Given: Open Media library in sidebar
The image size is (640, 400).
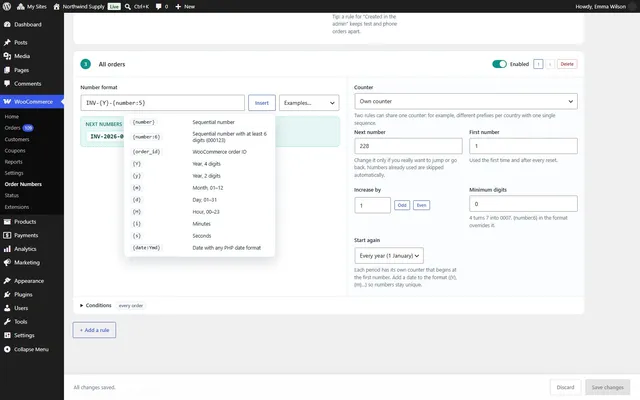Looking at the screenshot, I should (32, 56).
